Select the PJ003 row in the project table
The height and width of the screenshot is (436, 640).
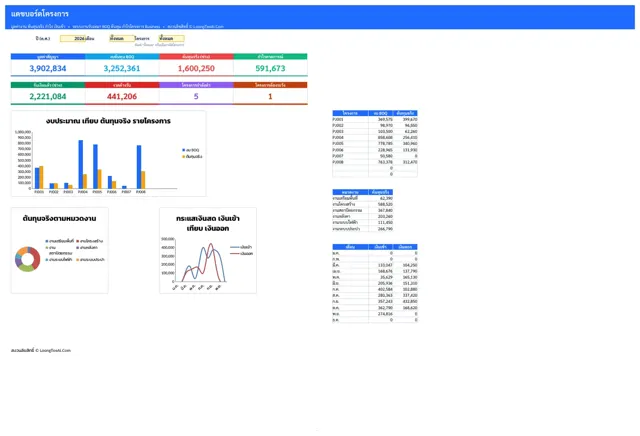375,132
